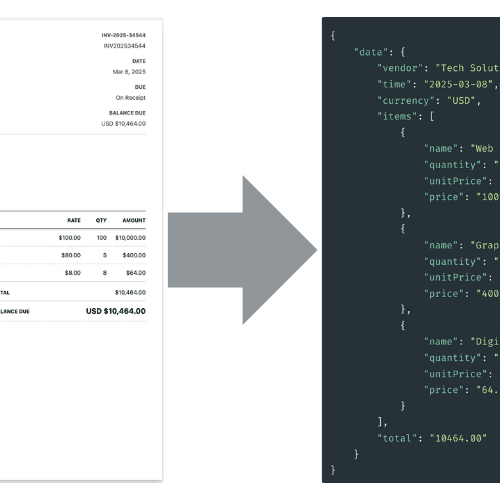500x500 pixels.
Task: Click the $400.00 amount cell
Action: click(134, 255)
